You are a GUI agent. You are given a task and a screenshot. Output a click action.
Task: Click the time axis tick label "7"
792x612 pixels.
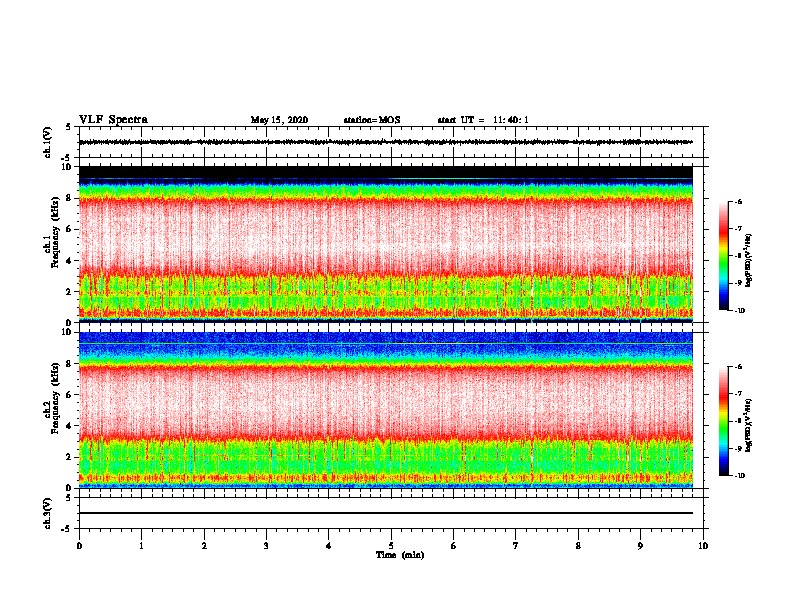click(x=516, y=546)
